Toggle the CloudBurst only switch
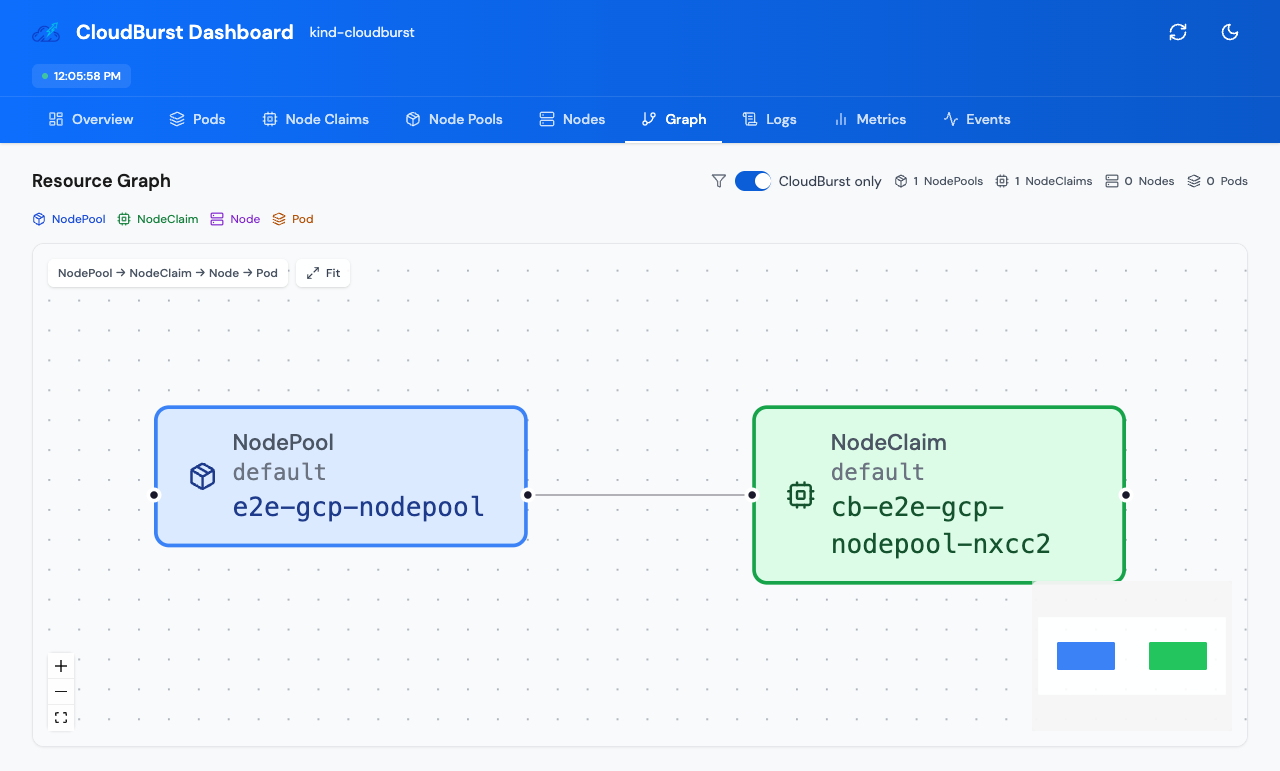The image size is (1280, 771). (x=752, y=181)
